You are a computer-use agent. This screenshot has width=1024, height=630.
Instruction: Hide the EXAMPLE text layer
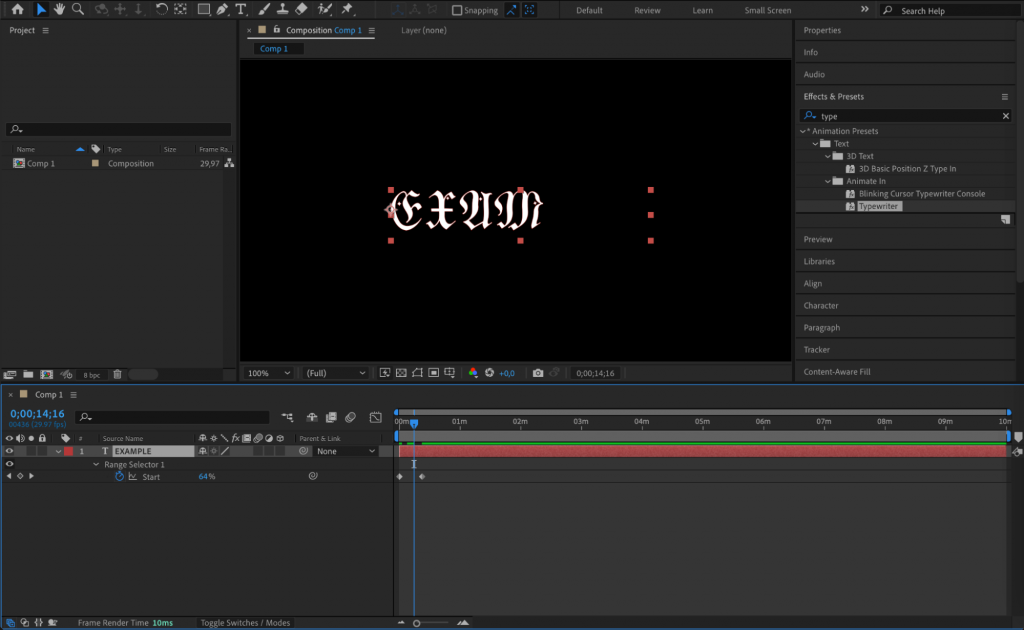tap(8, 451)
